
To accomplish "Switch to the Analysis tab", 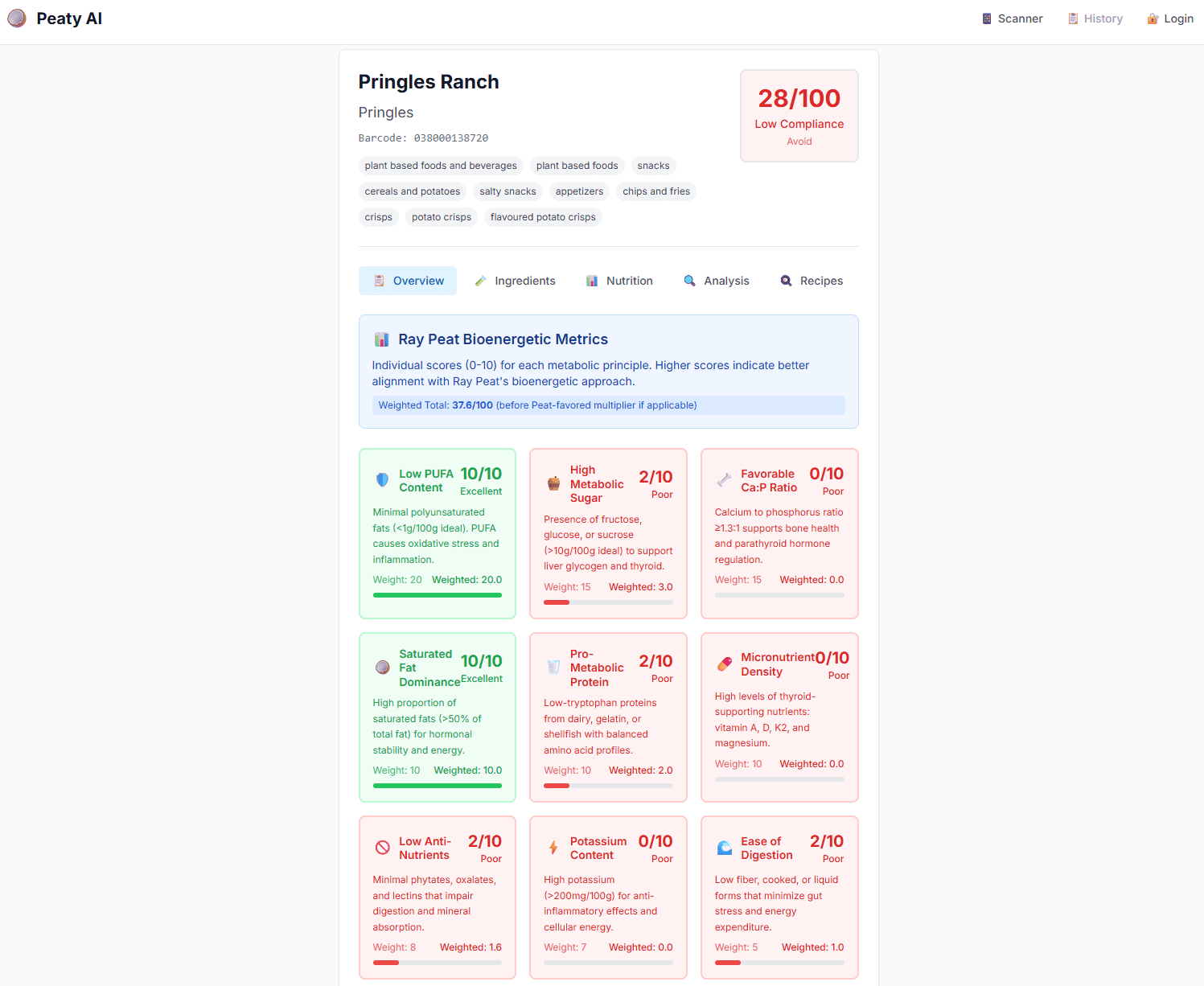I will (716, 281).
